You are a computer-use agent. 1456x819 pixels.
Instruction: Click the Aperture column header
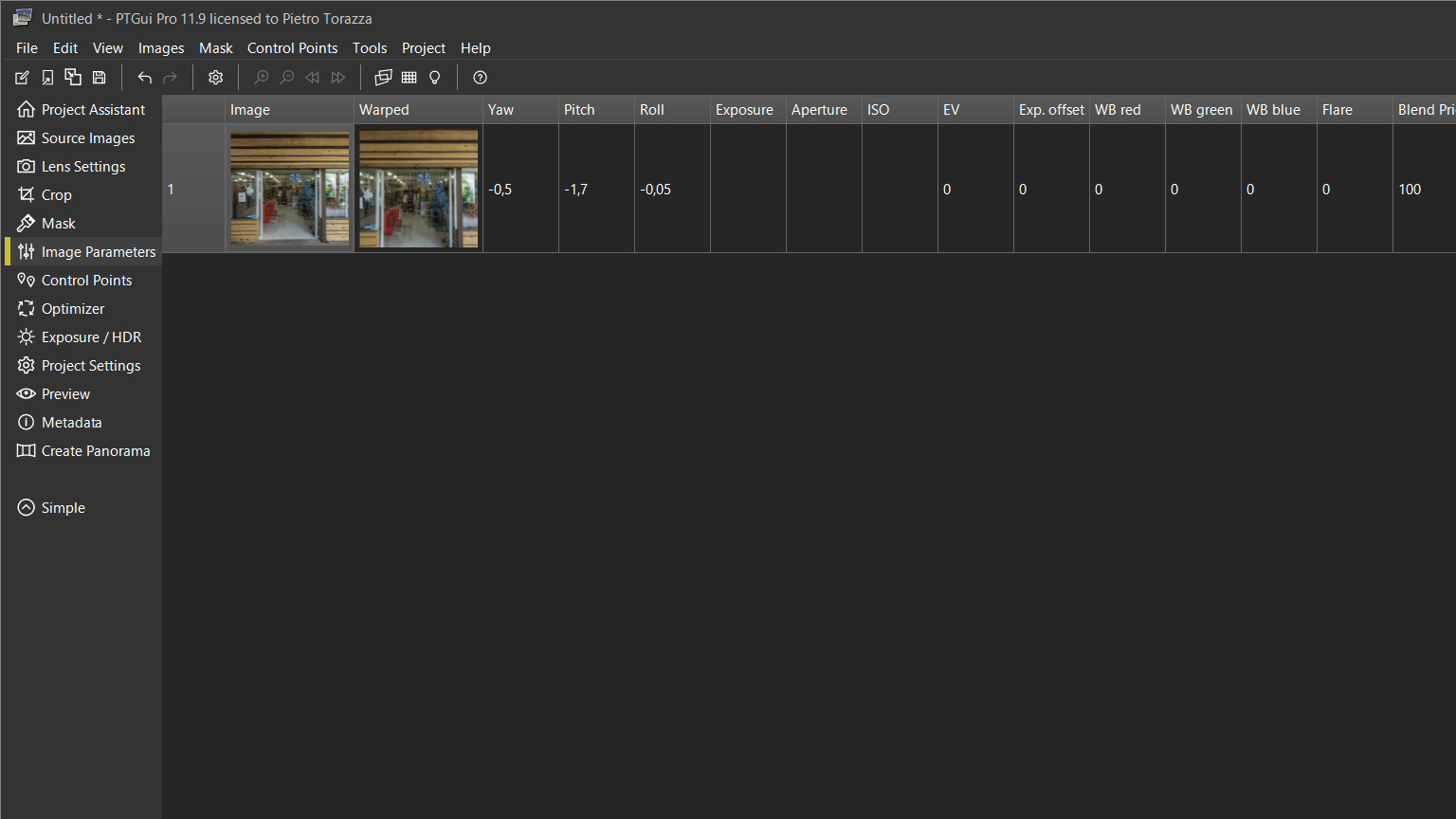pos(824,110)
